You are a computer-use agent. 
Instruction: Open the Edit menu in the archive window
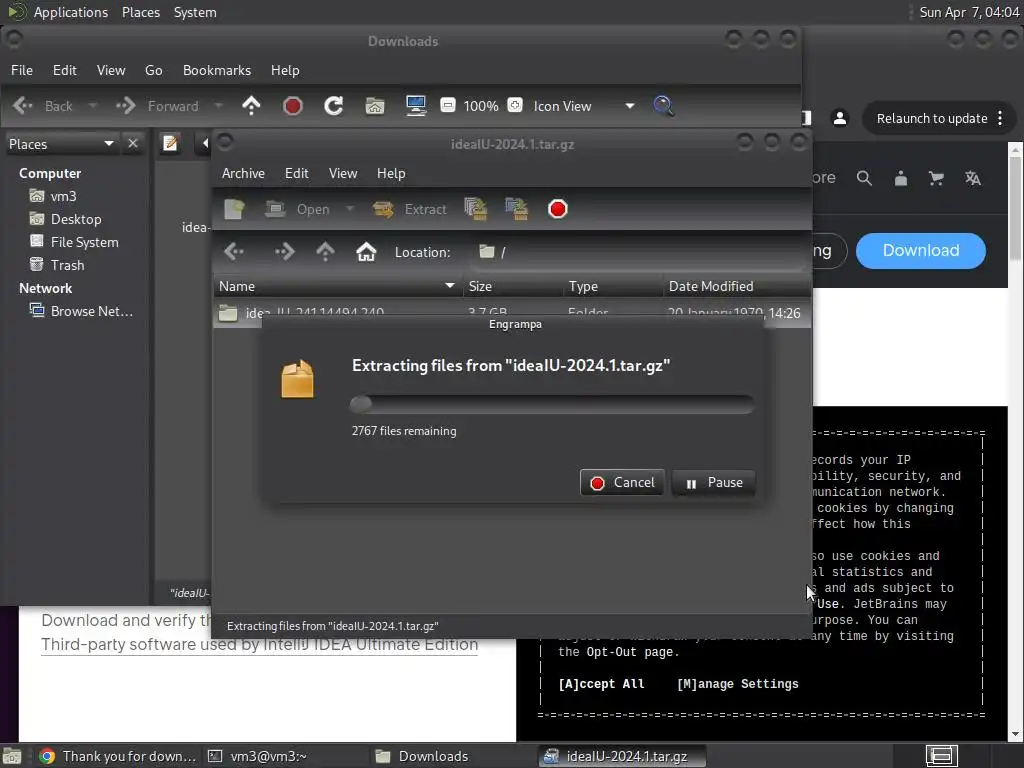coord(296,173)
